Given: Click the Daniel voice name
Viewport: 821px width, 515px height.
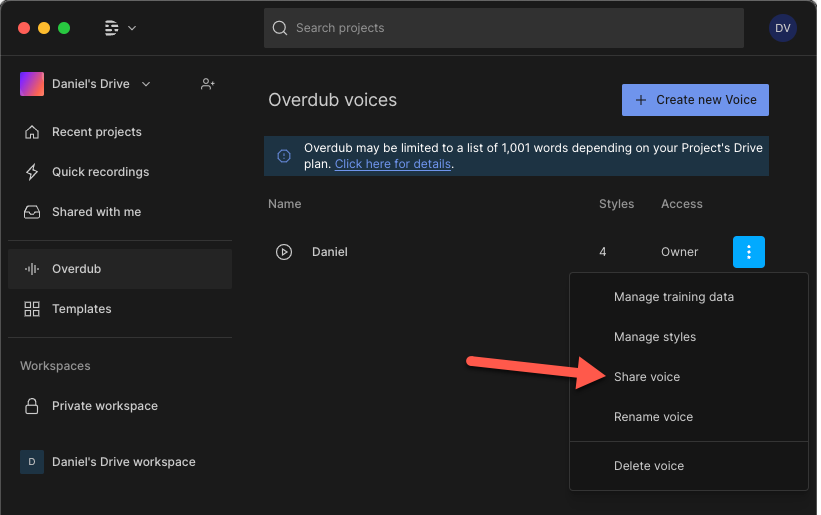Looking at the screenshot, I should coord(330,252).
